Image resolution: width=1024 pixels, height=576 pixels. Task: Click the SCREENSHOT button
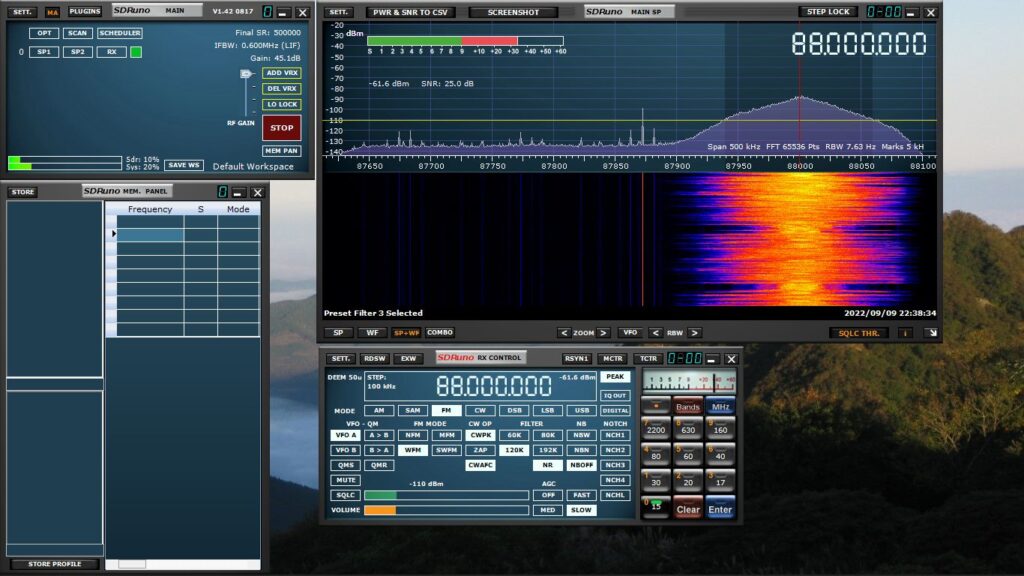(x=513, y=12)
